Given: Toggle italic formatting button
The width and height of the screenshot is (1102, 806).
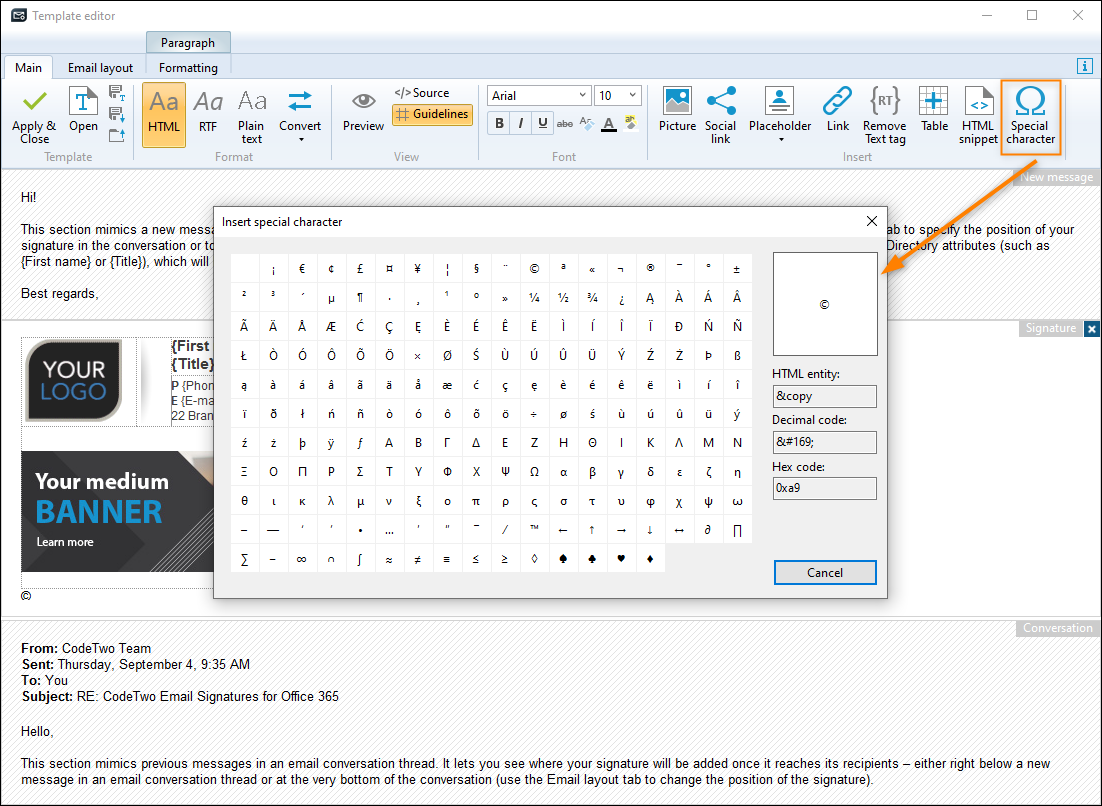Looking at the screenshot, I should 520,123.
